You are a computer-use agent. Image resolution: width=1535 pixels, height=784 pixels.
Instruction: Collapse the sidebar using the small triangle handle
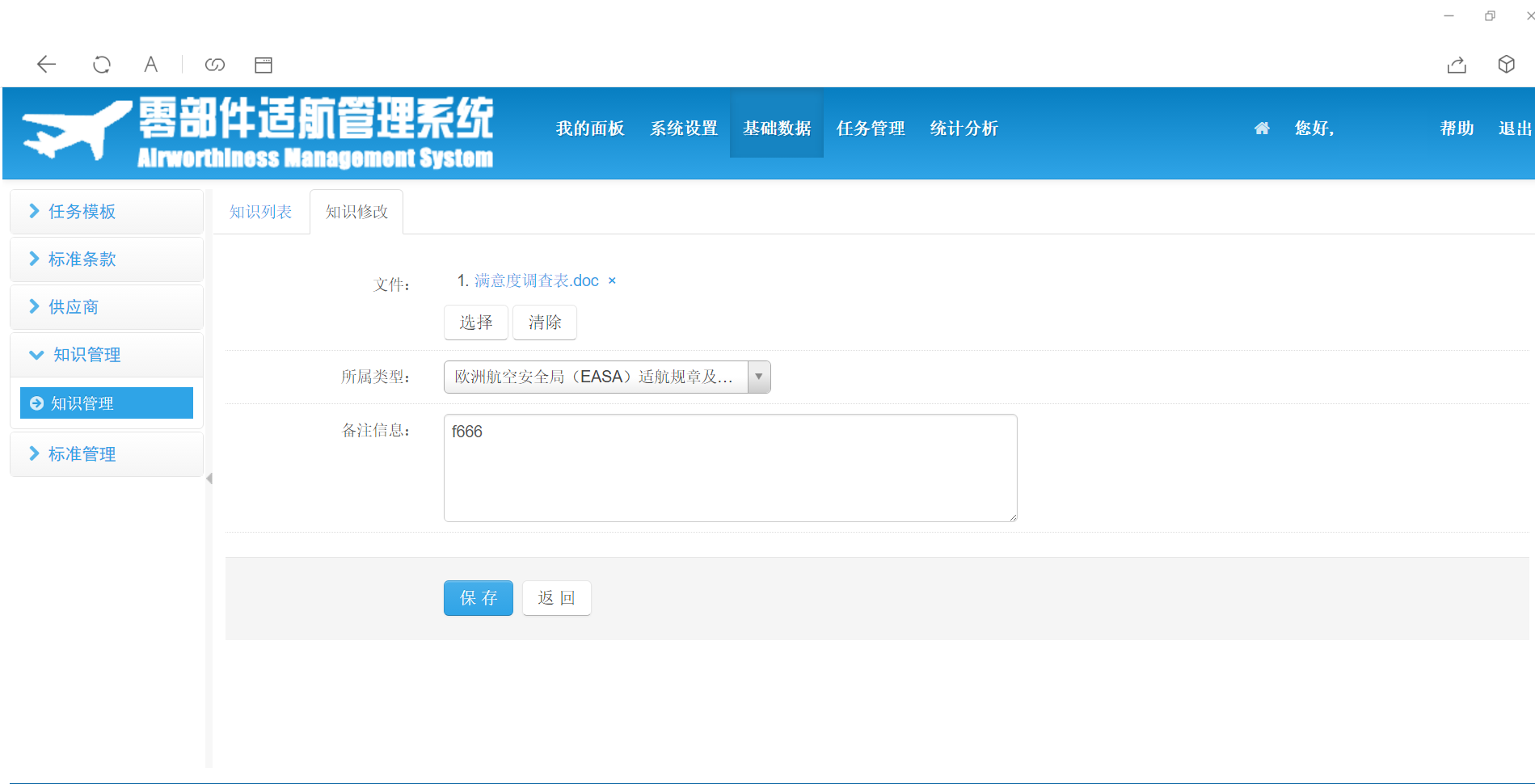point(209,478)
